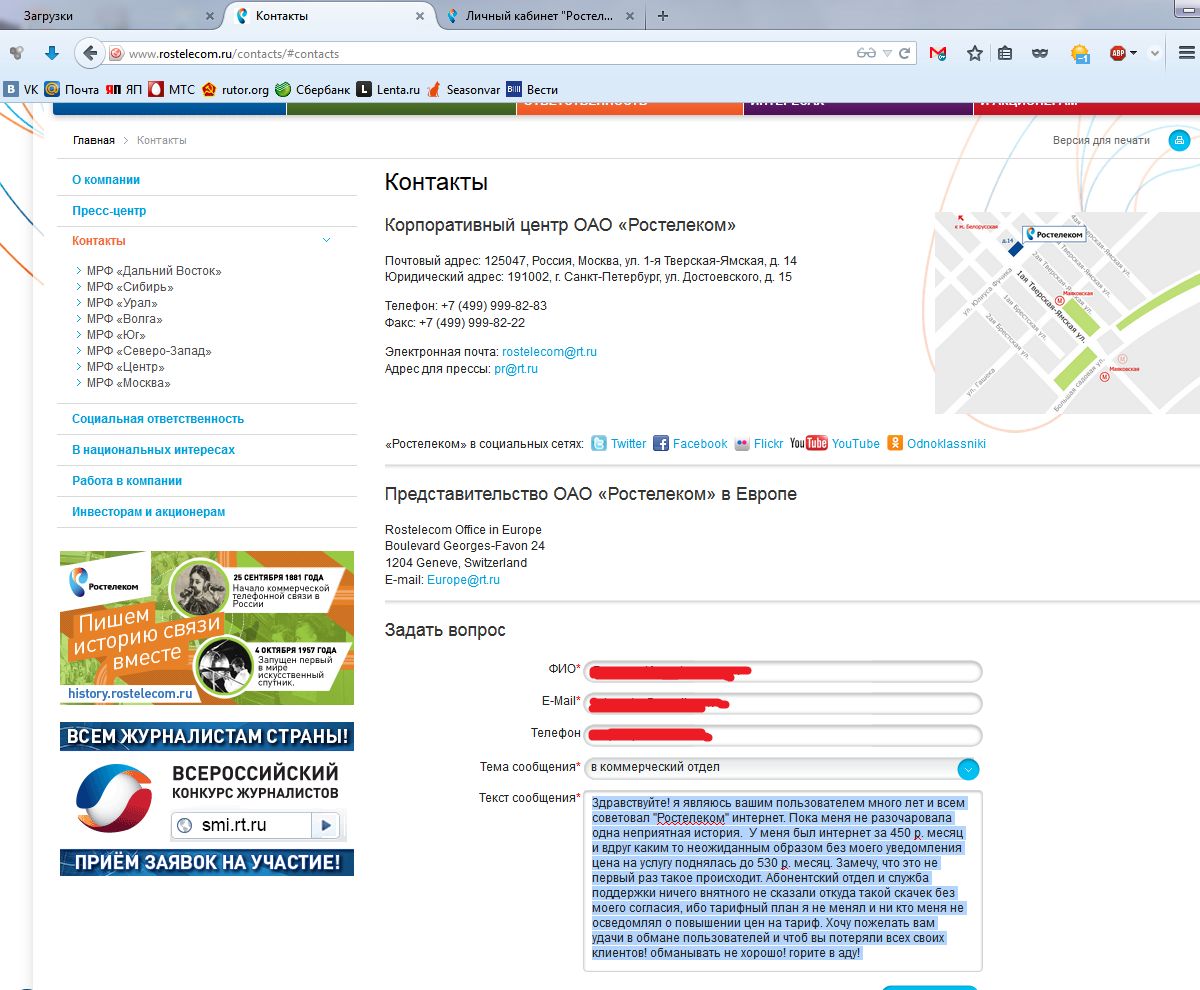
Task: Open the ЯП bookmark
Action: (x=125, y=89)
